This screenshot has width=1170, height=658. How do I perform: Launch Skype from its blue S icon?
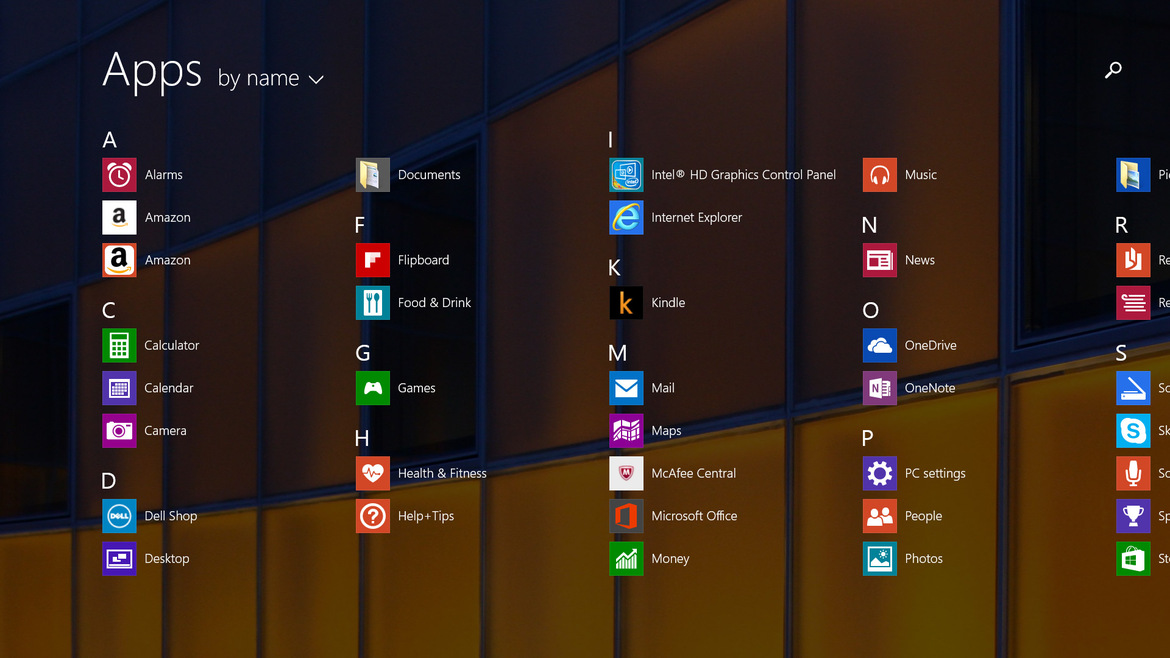pyautogui.click(x=1133, y=430)
